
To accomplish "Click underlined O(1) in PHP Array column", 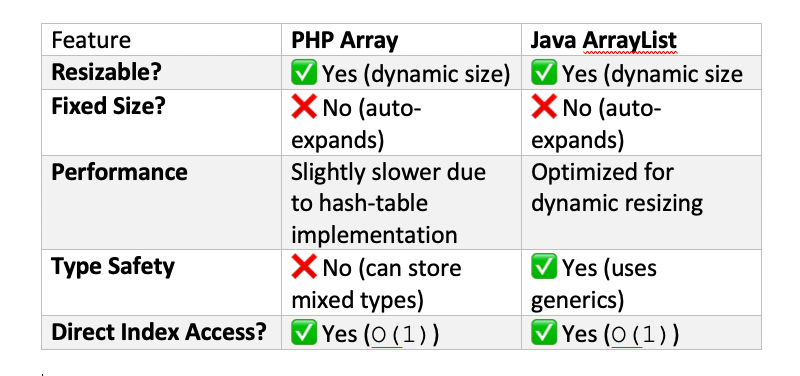I will click(402, 335).
